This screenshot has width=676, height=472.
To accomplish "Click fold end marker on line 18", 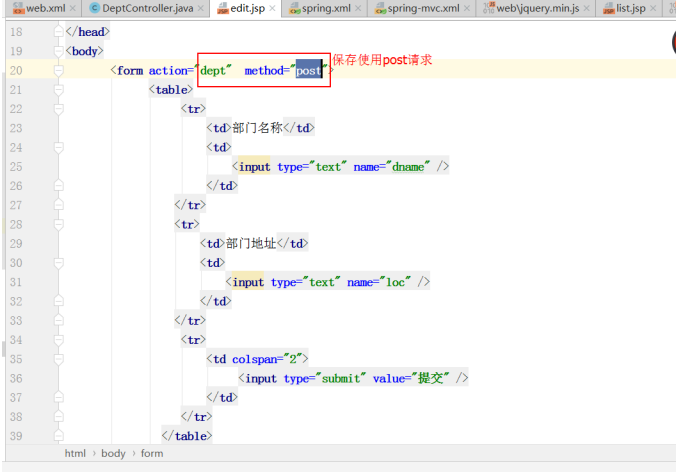I will (59, 32).
